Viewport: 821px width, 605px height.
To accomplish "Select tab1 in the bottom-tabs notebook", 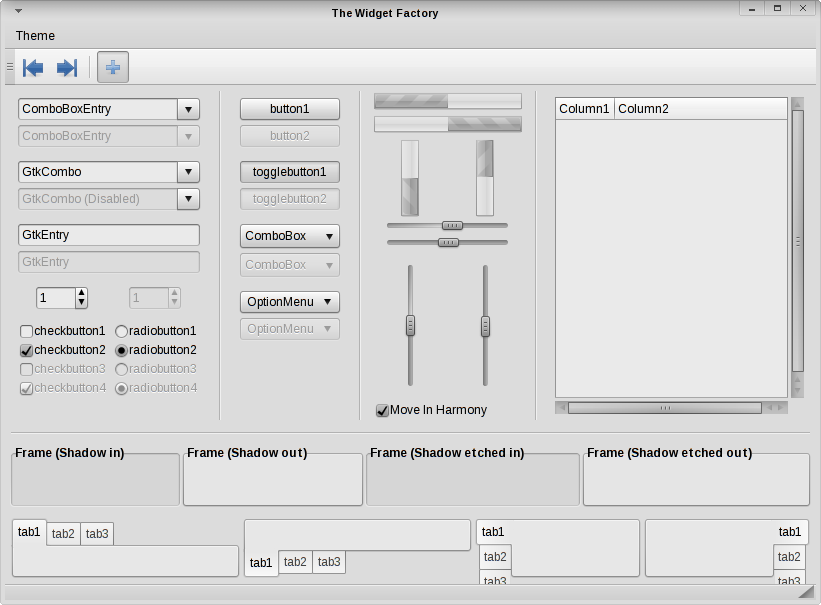I will pyautogui.click(x=261, y=563).
